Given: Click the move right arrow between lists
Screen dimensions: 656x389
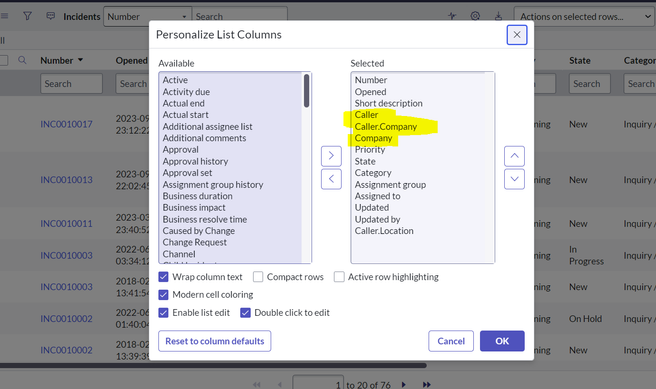Looking at the screenshot, I should click(x=331, y=156).
